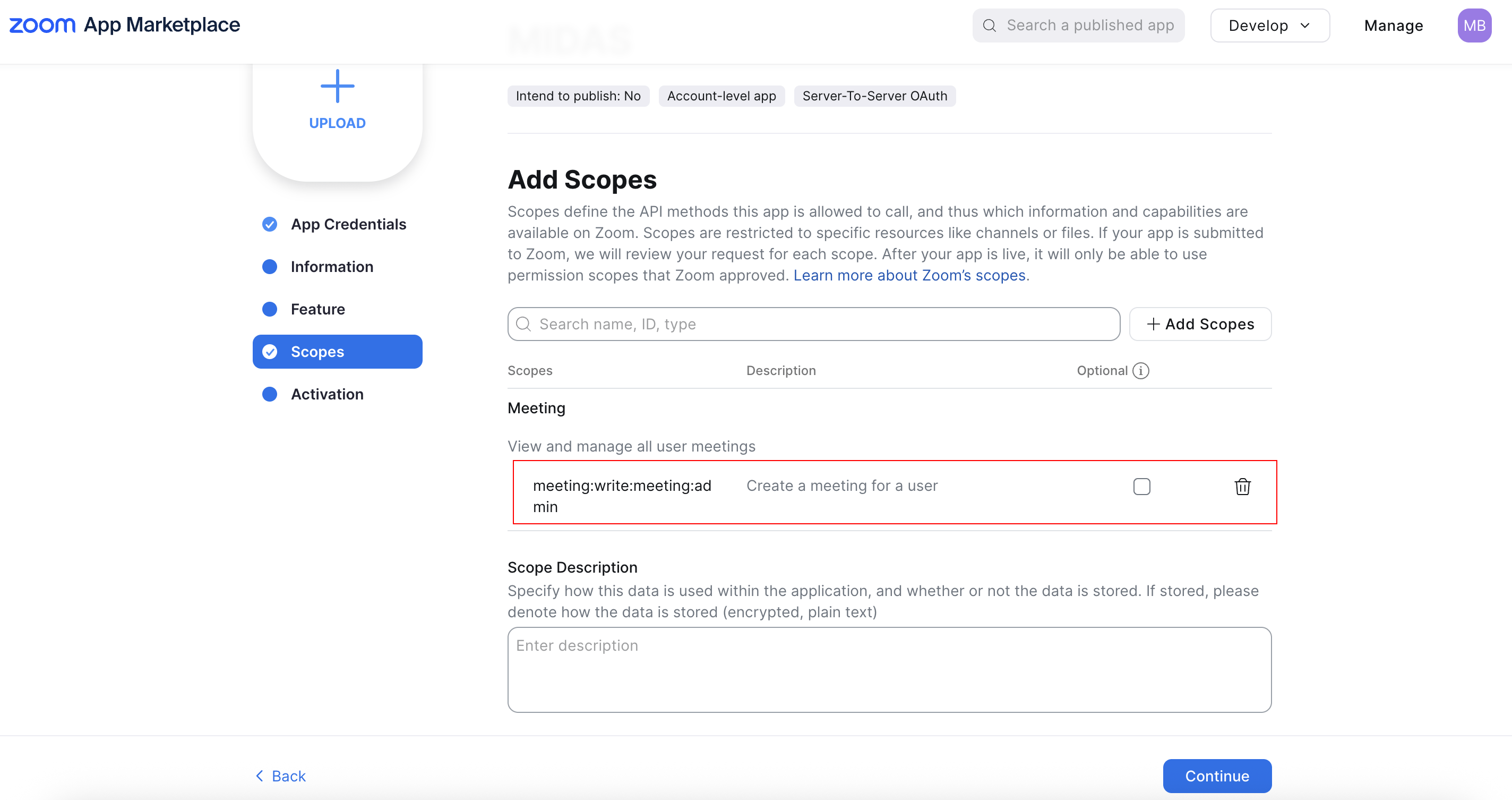This screenshot has width=1512, height=800.
Task: Click the Enter description text area
Action: tap(889, 670)
